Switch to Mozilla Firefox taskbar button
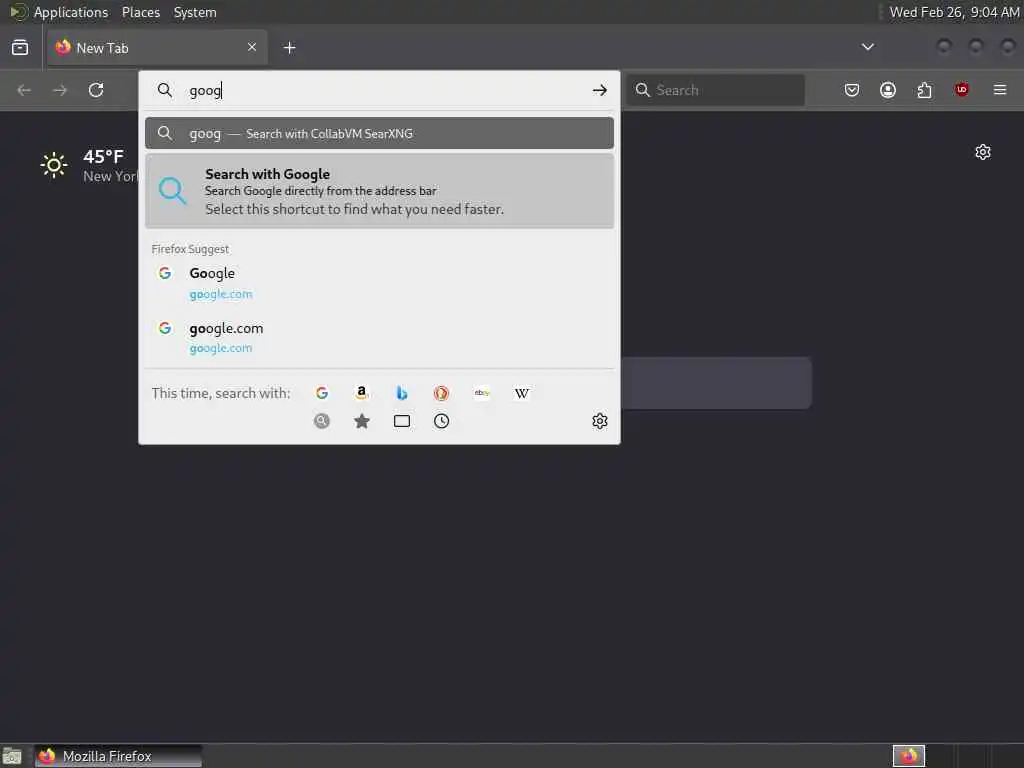Screen dimensions: 1024x768 pyautogui.click(x=118, y=756)
